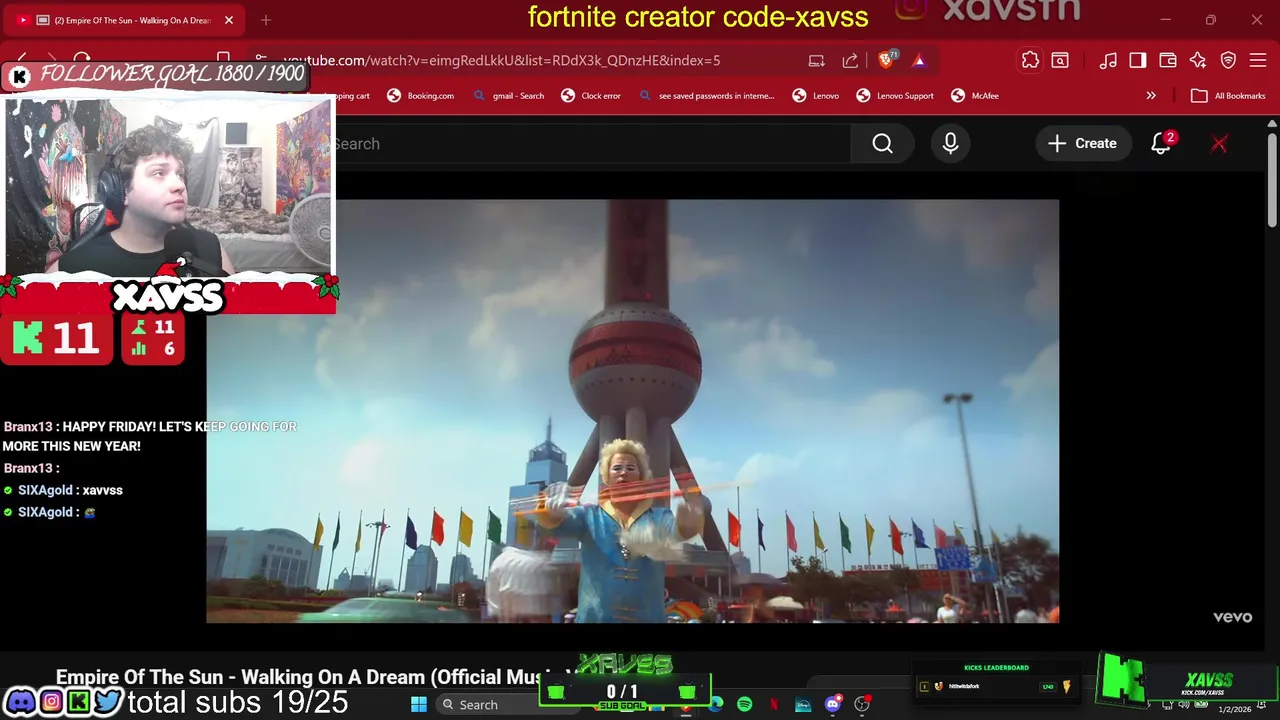Open the Brave Wallet icon
1280x720 pixels.
point(1168,61)
